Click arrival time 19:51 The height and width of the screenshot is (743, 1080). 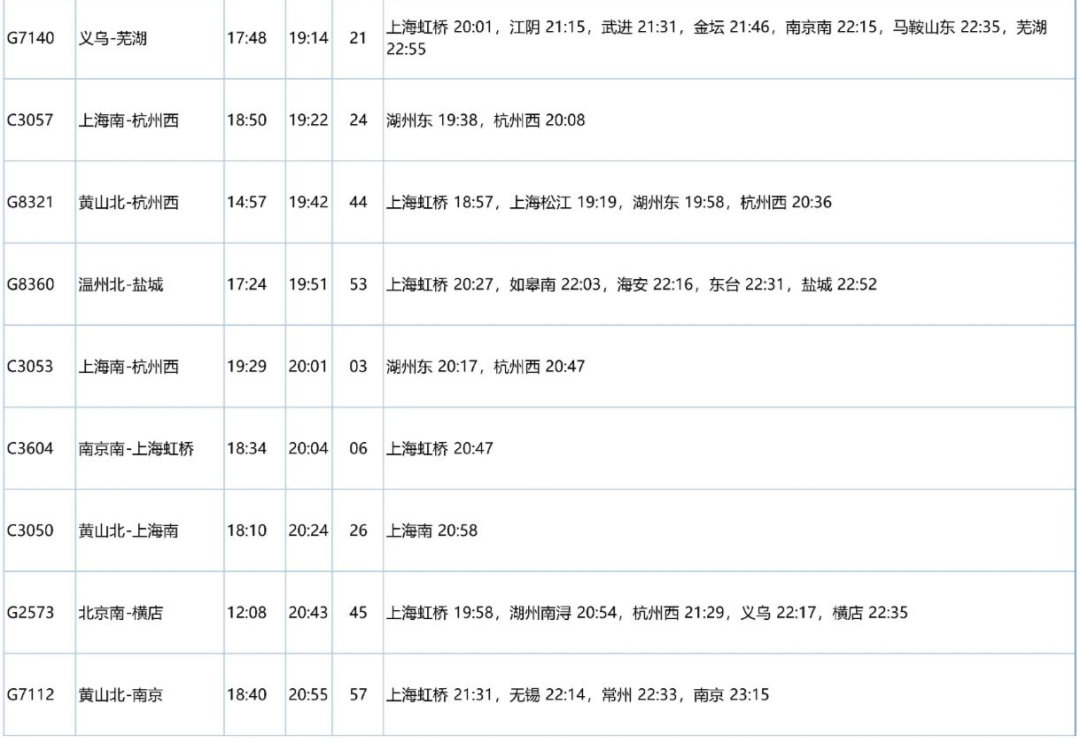click(x=308, y=284)
